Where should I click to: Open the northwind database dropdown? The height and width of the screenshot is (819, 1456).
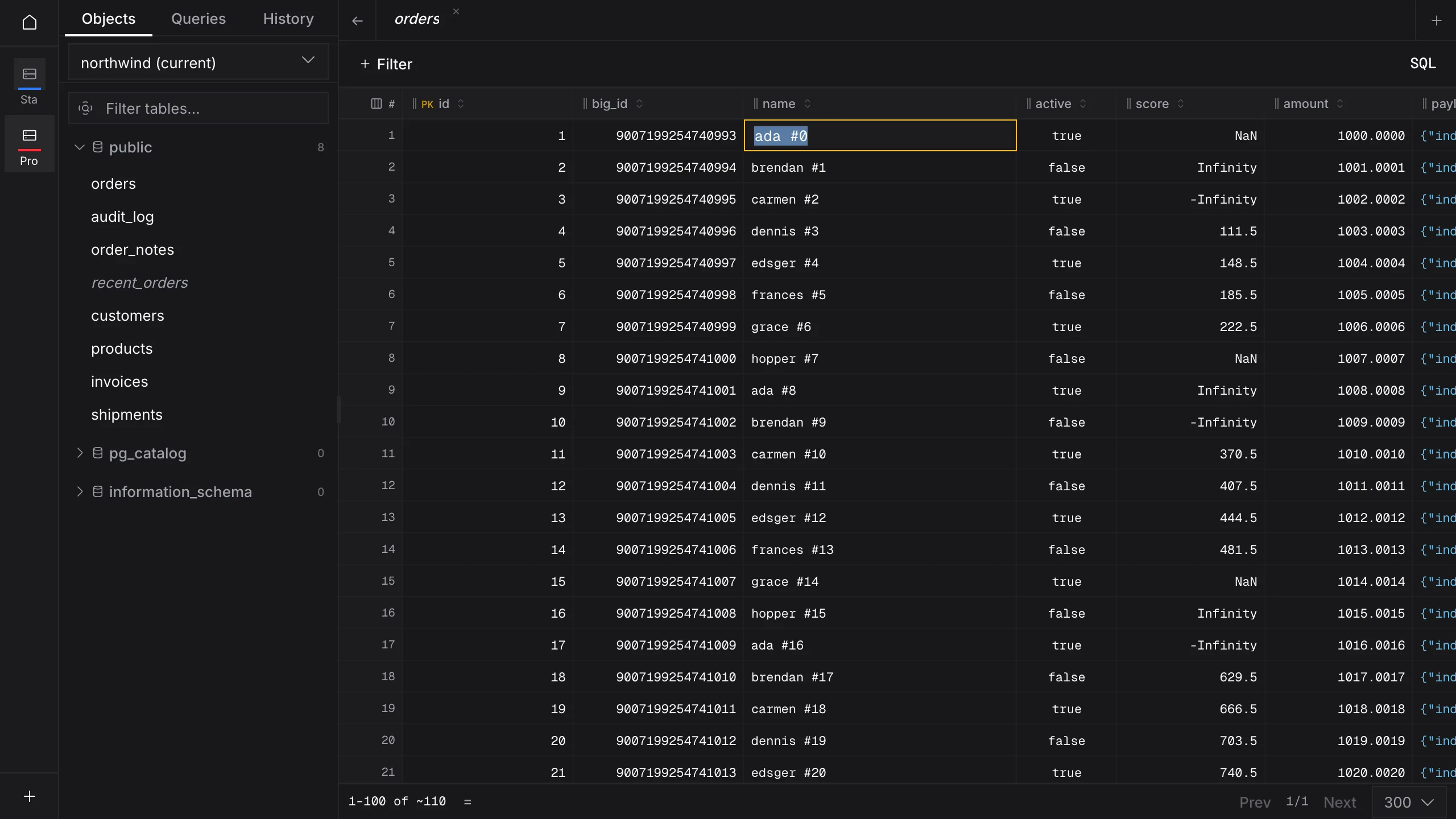tap(198, 62)
